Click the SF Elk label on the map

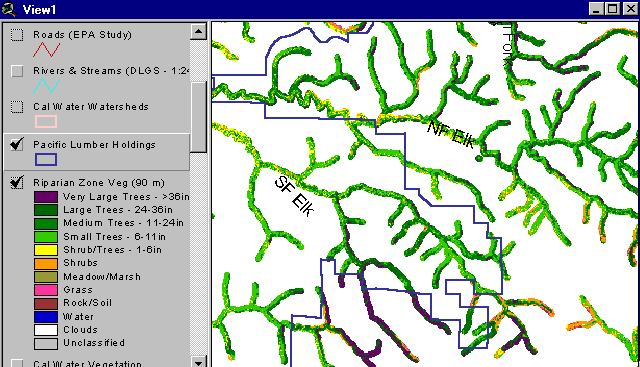pos(294,196)
